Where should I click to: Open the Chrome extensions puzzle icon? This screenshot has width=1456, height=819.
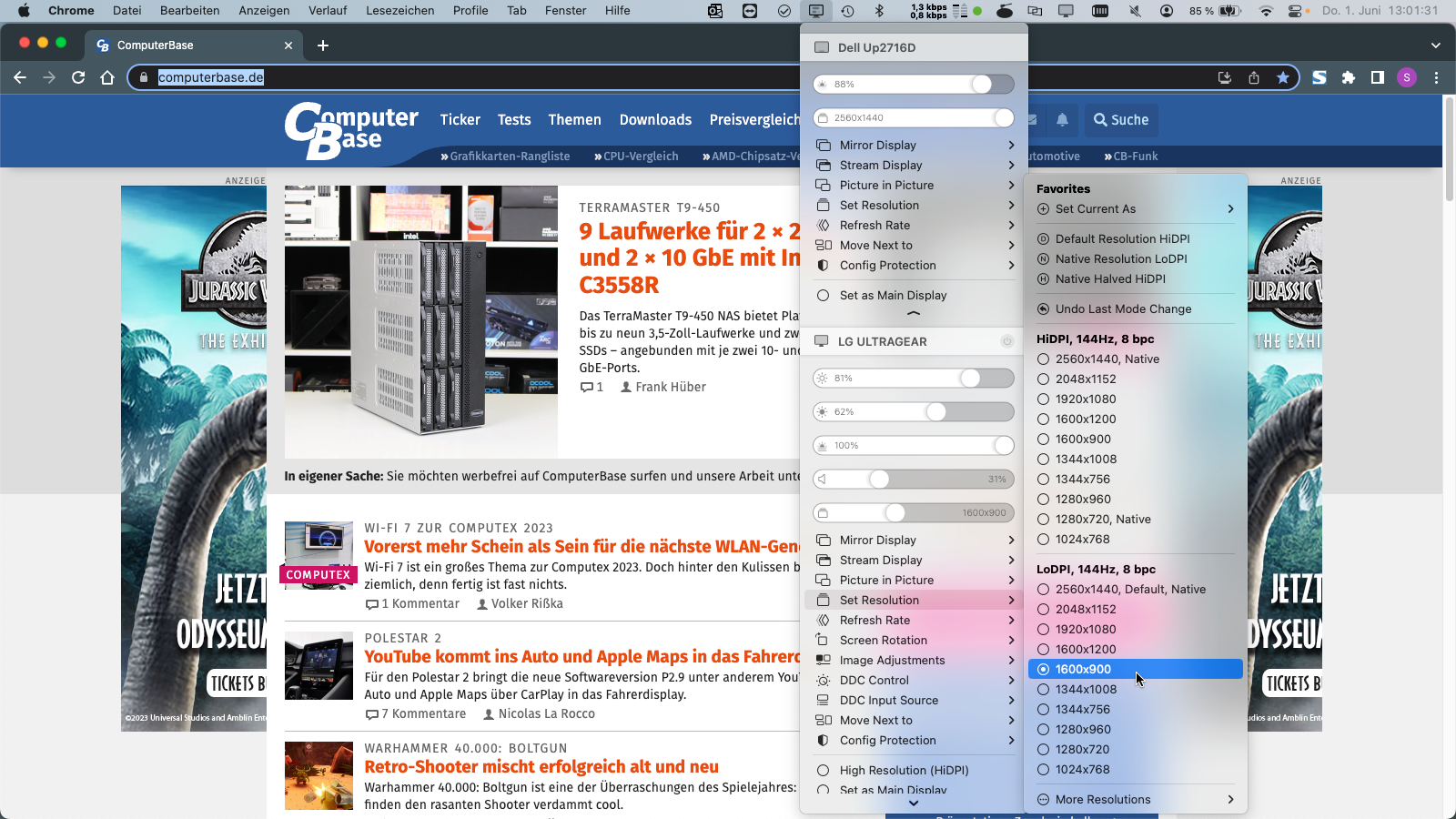pos(1349,77)
